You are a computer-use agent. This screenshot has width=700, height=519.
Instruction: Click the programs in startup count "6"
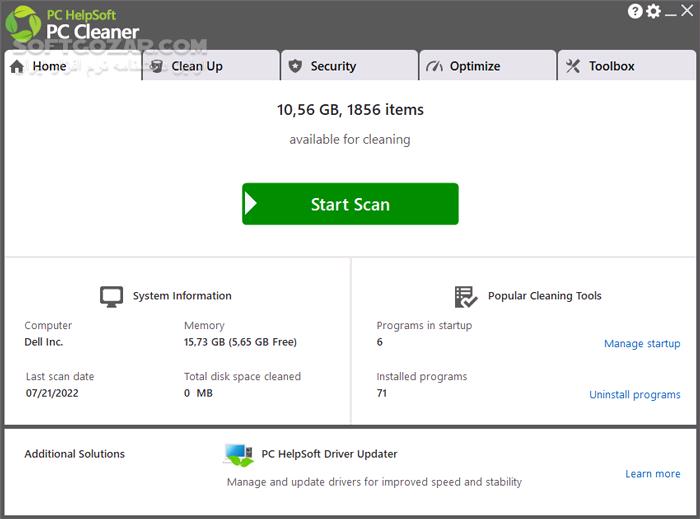click(x=379, y=342)
